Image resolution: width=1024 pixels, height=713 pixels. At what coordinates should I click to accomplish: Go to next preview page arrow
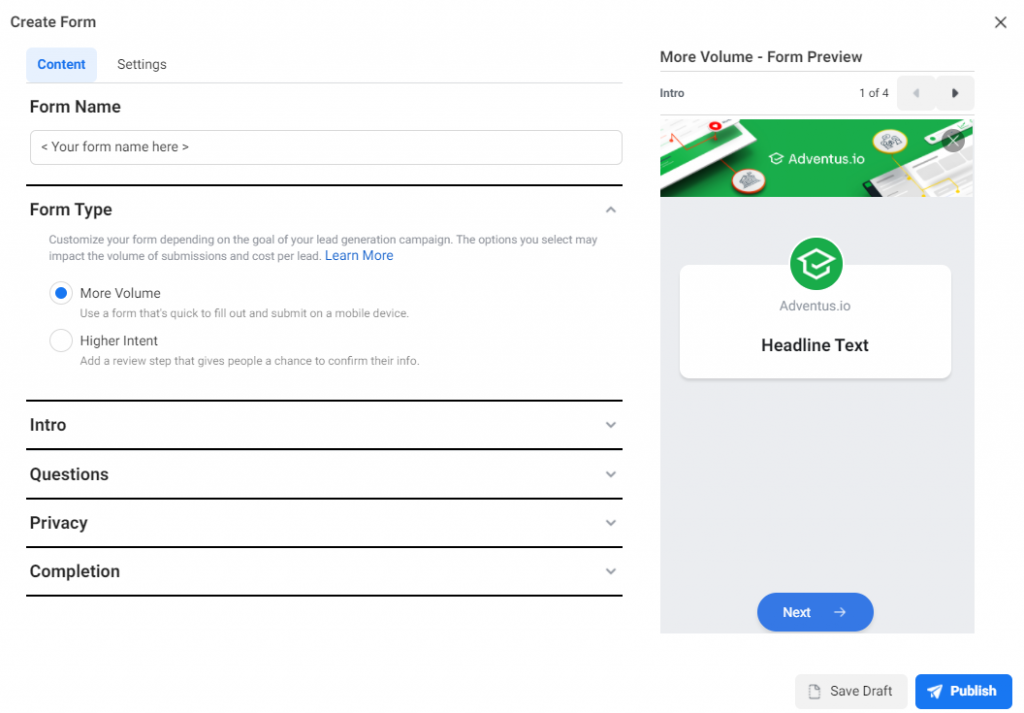click(x=955, y=93)
